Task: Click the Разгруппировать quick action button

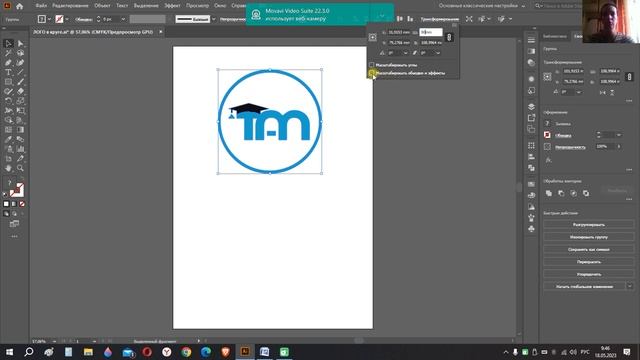Action: pos(589,224)
